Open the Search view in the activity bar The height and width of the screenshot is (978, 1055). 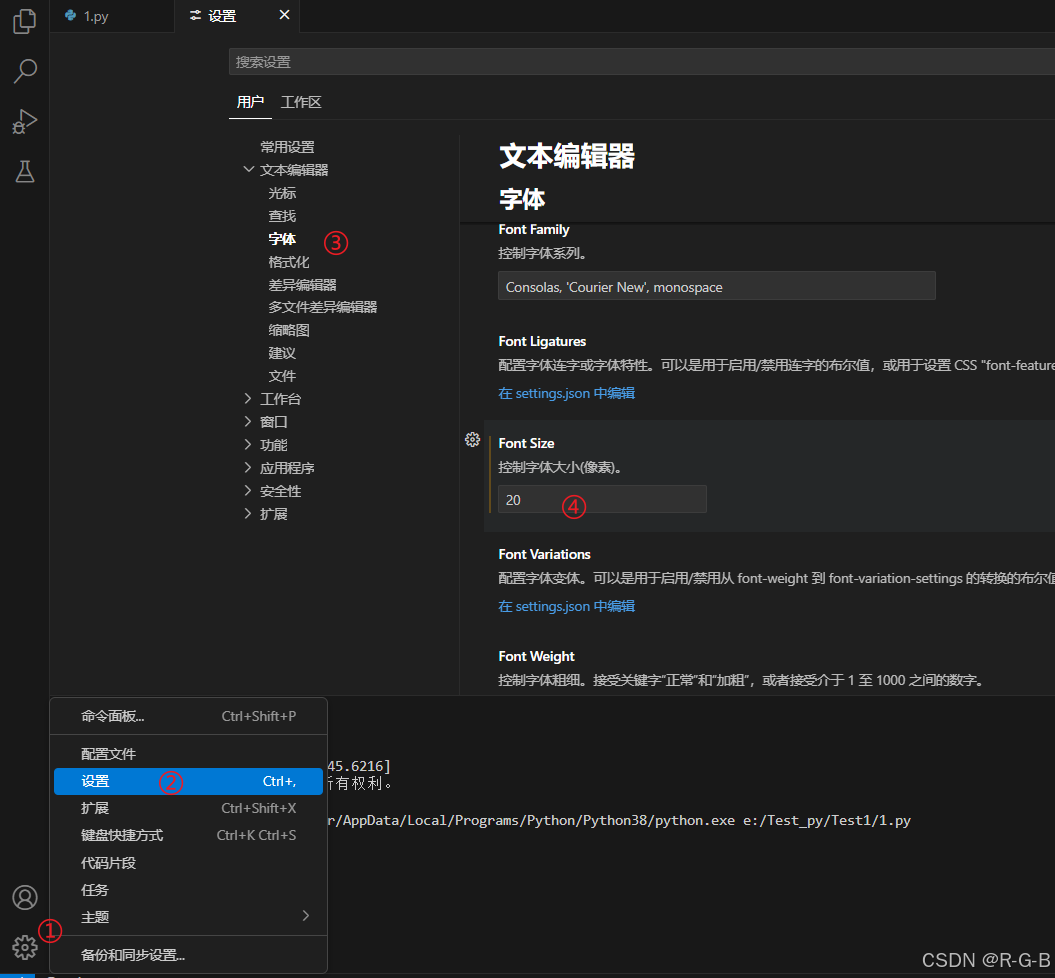(24, 71)
